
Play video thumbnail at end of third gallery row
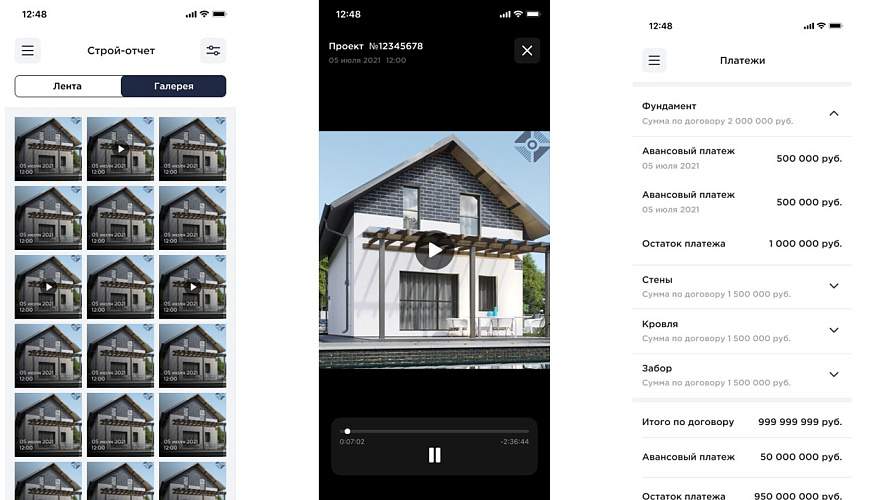pos(192,287)
